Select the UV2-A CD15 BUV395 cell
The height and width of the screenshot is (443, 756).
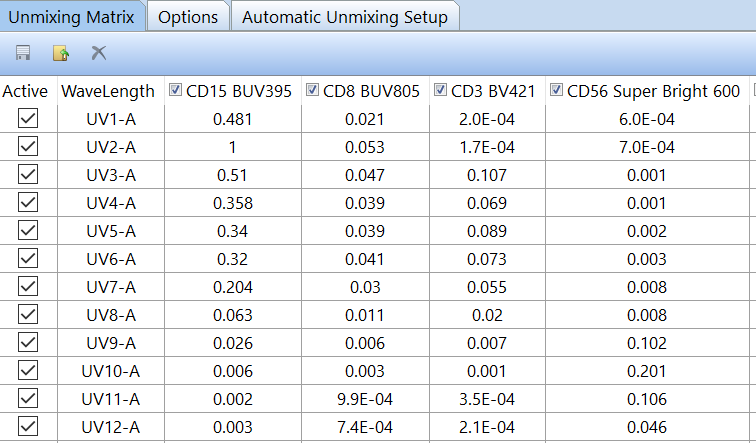[x=234, y=147]
